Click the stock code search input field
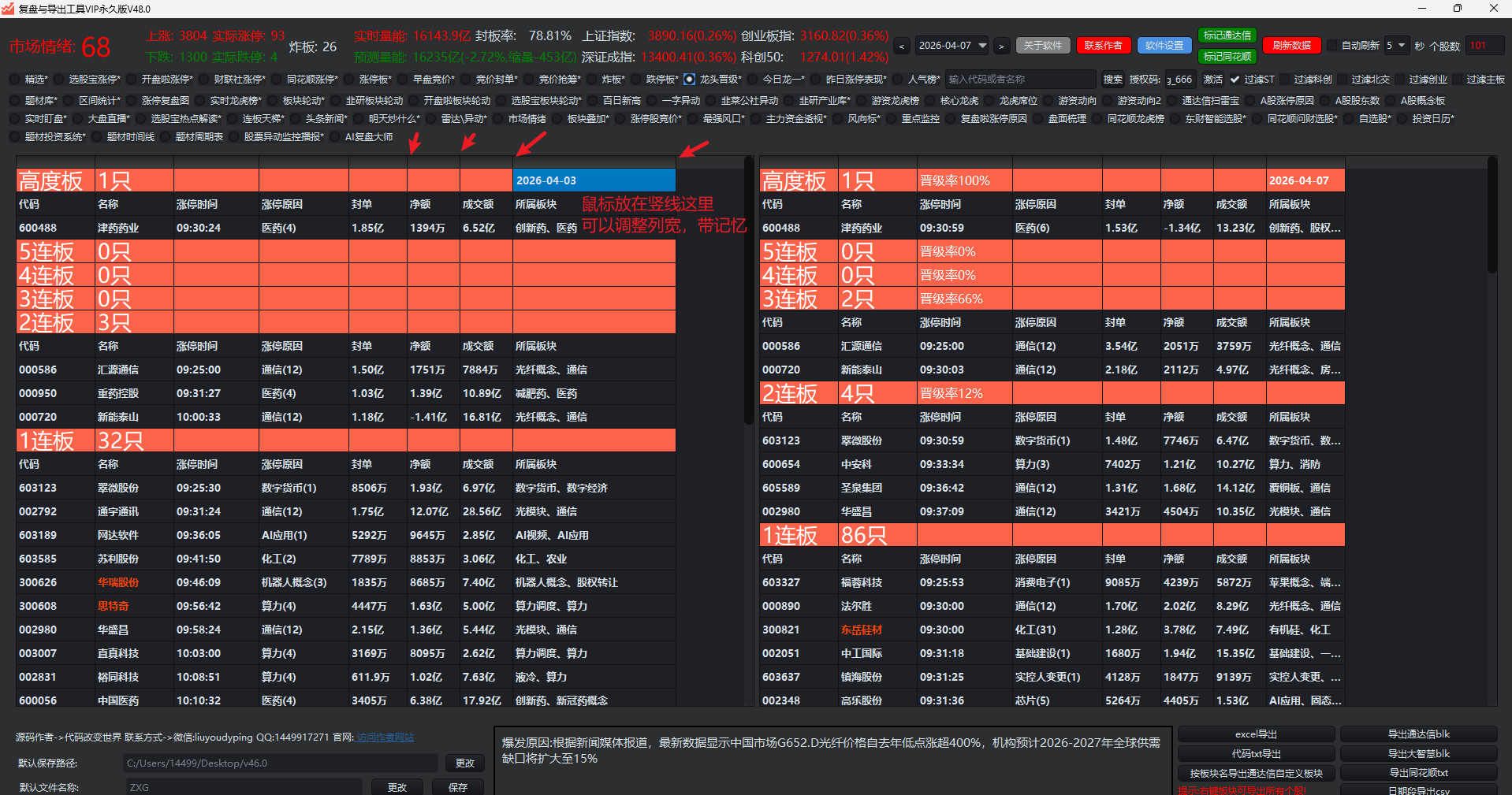The width and height of the screenshot is (1512, 795). 1019,80
